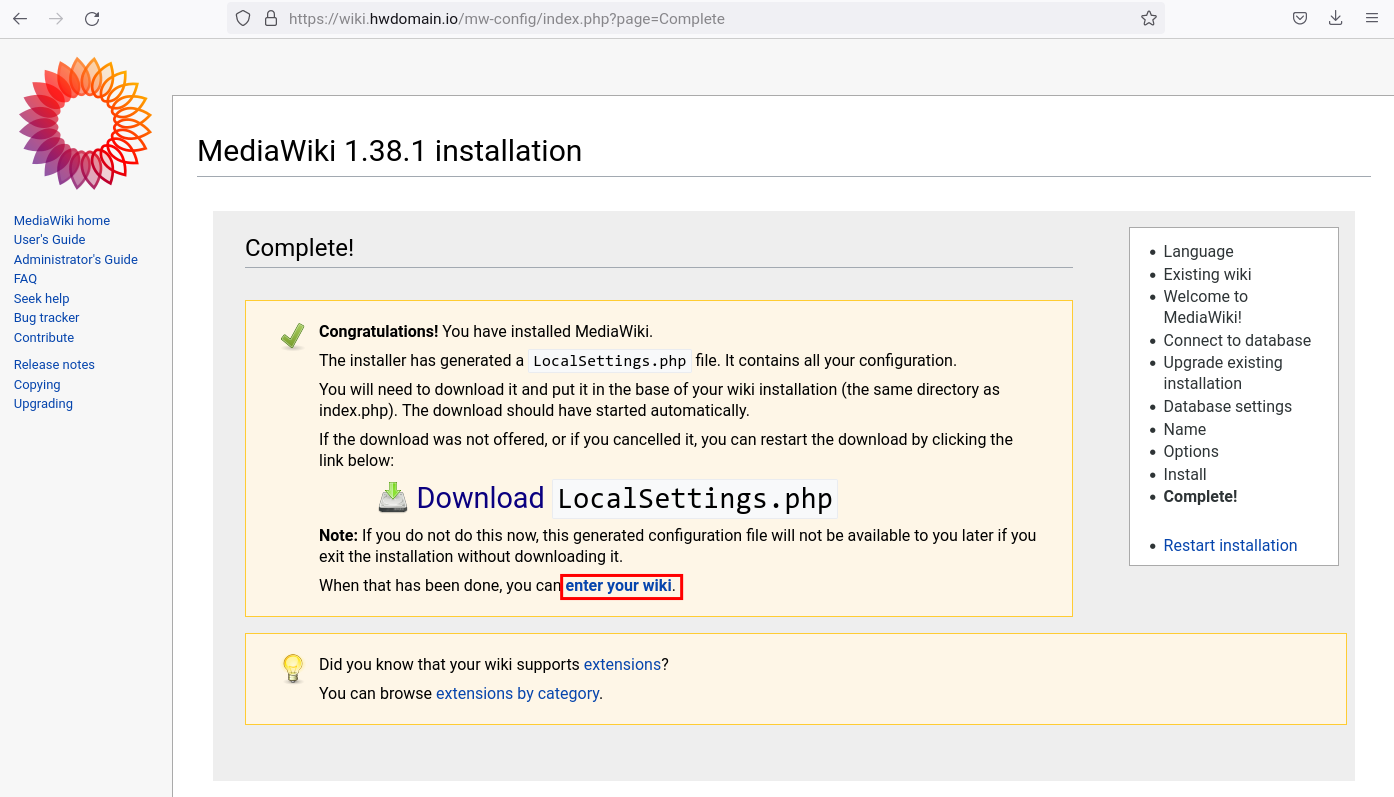This screenshot has width=1394, height=797.
Task: Click the padlock site security icon
Action: [270, 18]
